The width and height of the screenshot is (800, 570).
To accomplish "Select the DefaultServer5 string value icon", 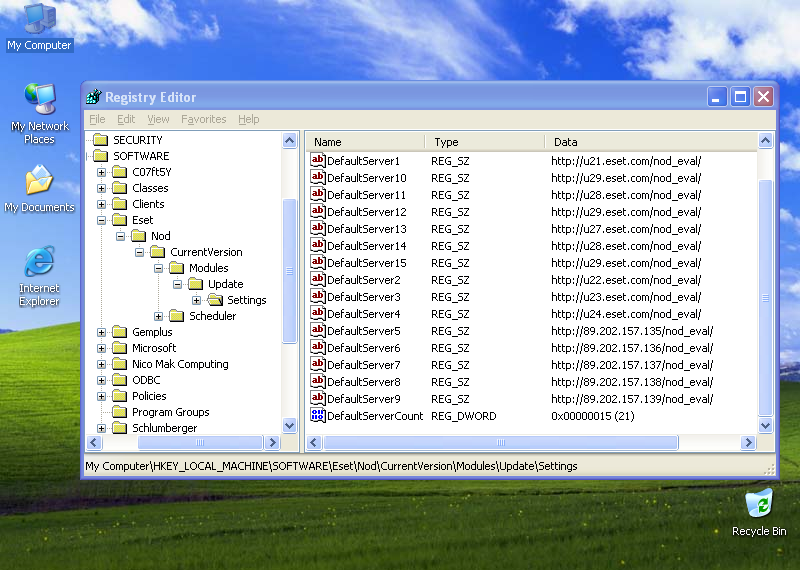I will pyautogui.click(x=318, y=331).
